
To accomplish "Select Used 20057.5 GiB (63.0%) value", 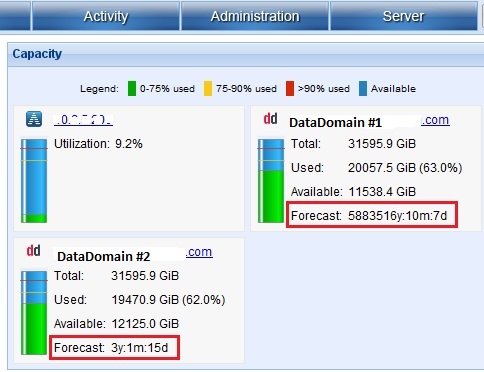I will 405,168.
